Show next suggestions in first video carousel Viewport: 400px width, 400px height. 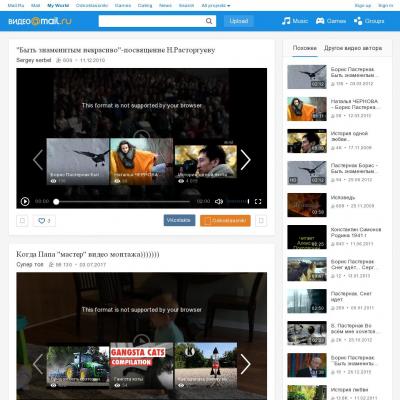click(245, 160)
